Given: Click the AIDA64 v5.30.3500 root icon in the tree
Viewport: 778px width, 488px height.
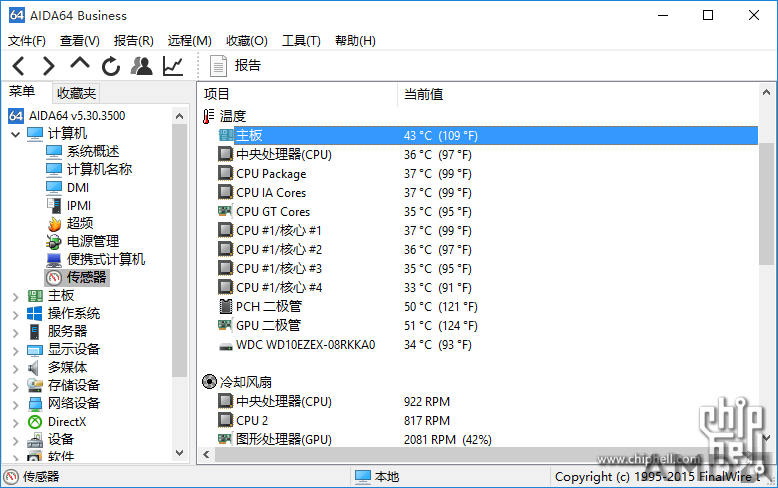Looking at the screenshot, I should click(16, 116).
